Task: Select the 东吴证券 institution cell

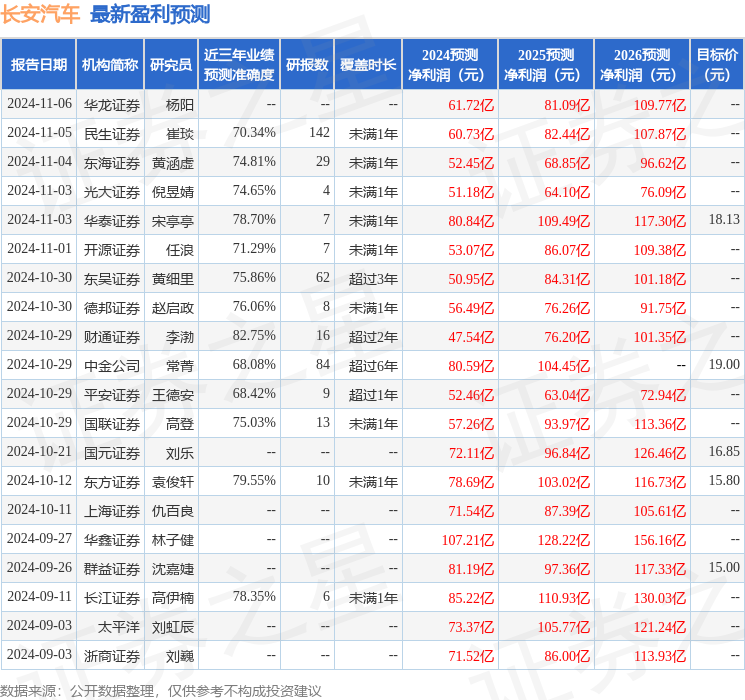Action: coord(112,279)
